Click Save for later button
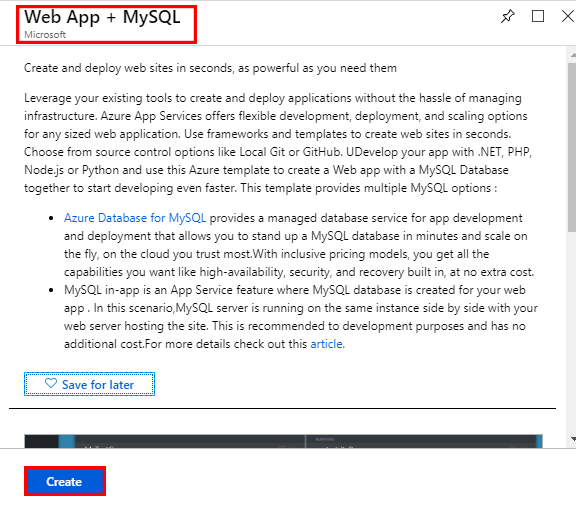Viewport: 576px width, 506px height. [89, 384]
